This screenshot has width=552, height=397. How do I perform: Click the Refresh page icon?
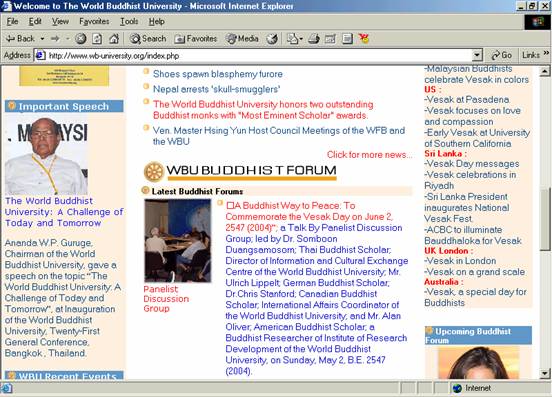(97, 39)
